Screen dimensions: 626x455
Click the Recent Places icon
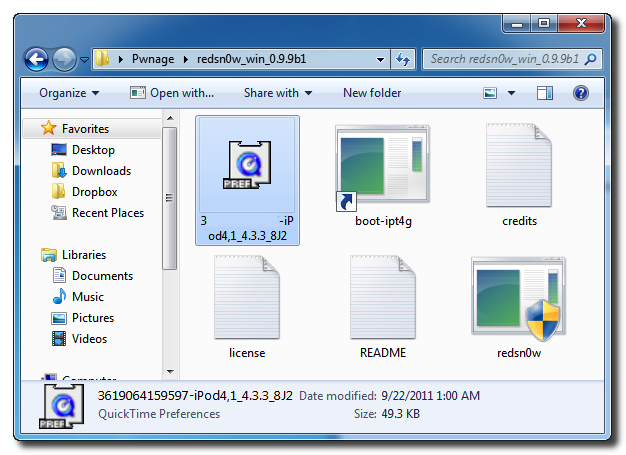59,212
